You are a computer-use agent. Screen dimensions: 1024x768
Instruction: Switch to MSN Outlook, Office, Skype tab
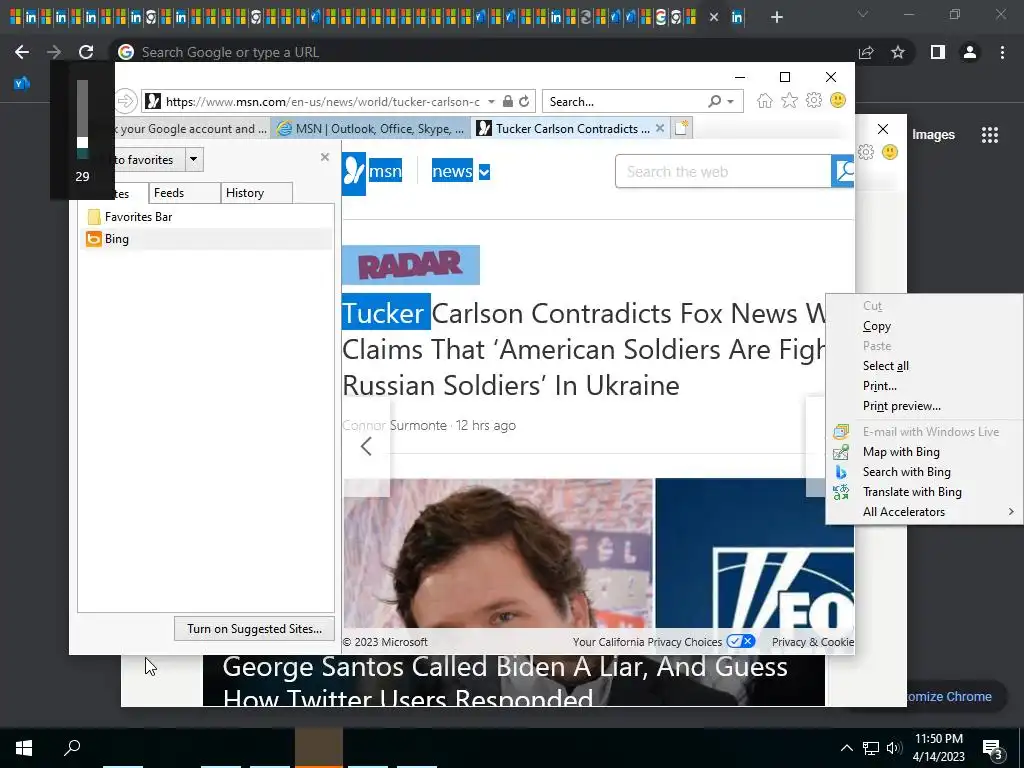point(370,129)
